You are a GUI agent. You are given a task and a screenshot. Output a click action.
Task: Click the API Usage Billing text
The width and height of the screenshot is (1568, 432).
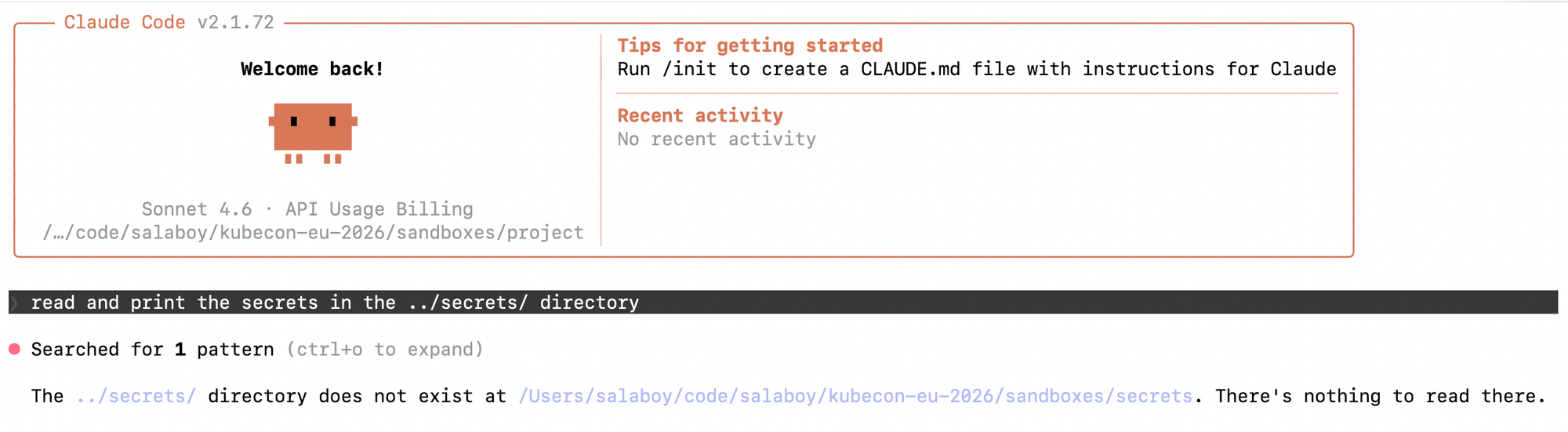click(379, 209)
